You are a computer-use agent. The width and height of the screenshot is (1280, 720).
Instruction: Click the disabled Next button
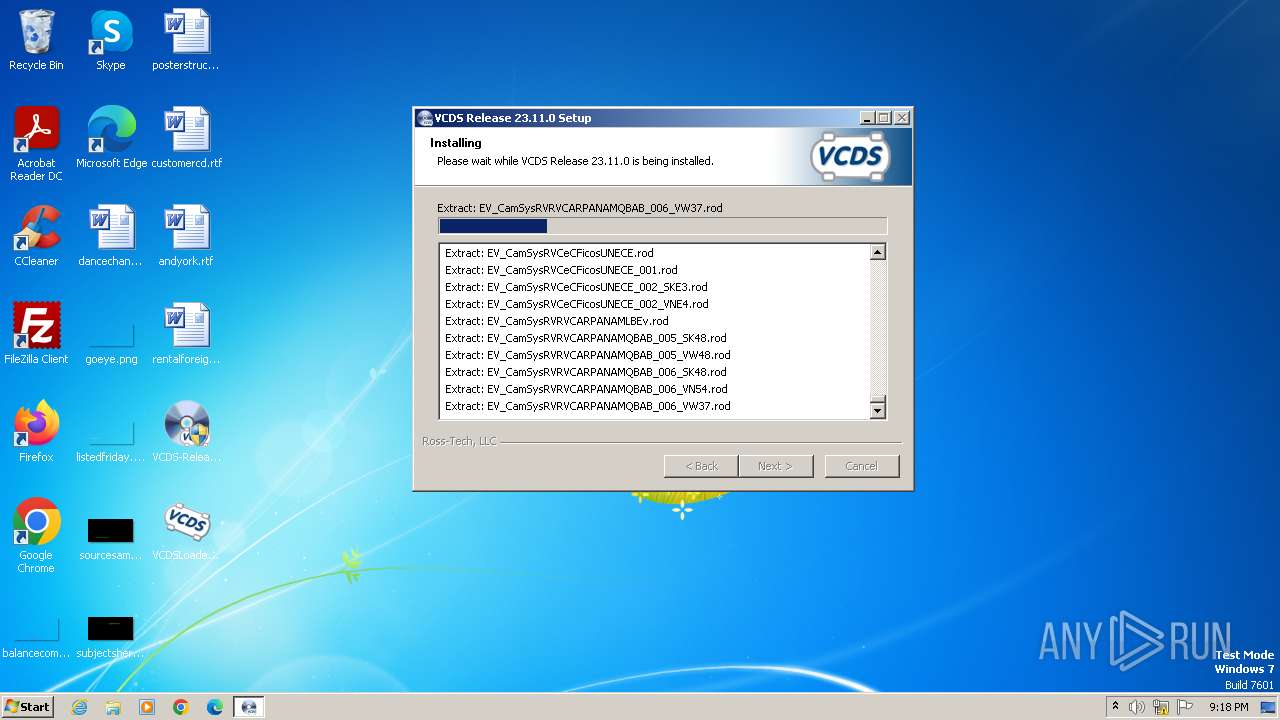pyautogui.click(x=775, y=466)
